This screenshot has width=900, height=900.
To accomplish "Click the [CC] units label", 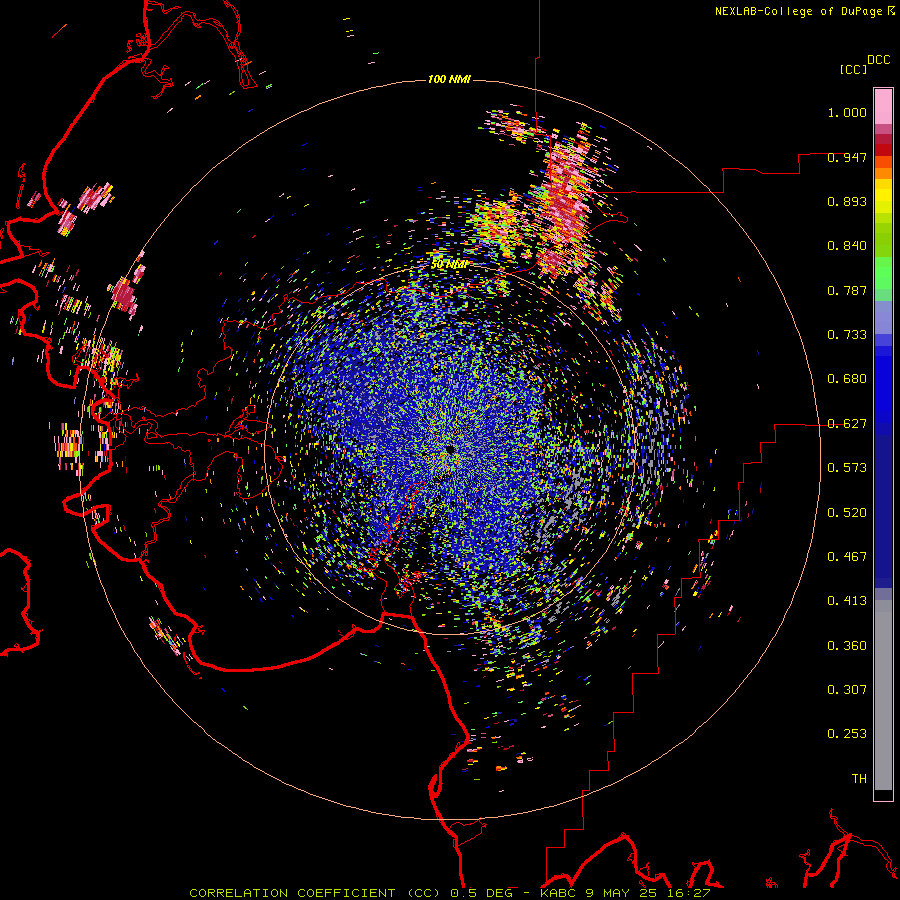I will coord(853,69).
